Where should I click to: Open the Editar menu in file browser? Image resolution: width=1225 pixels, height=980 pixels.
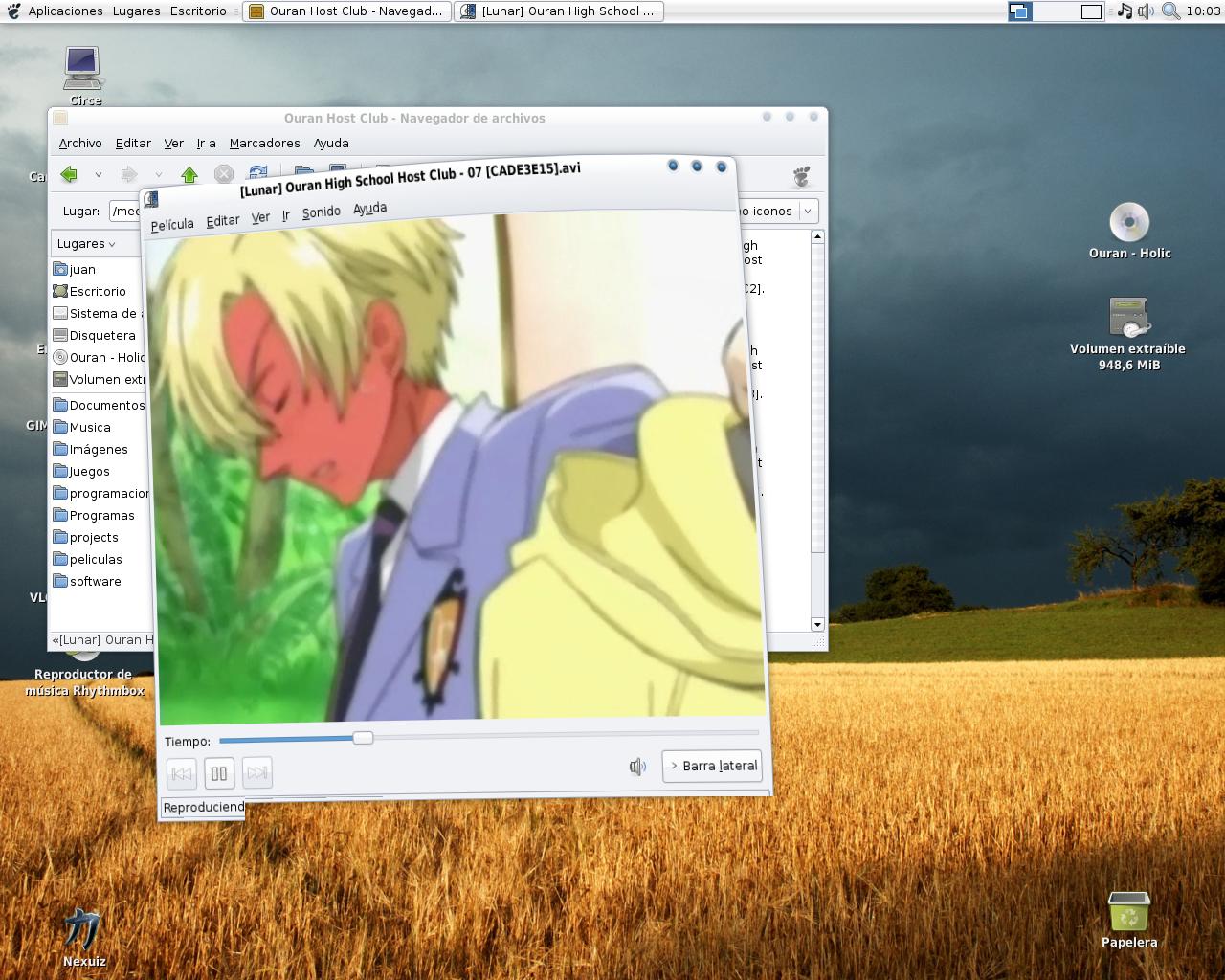coord(133,143)
